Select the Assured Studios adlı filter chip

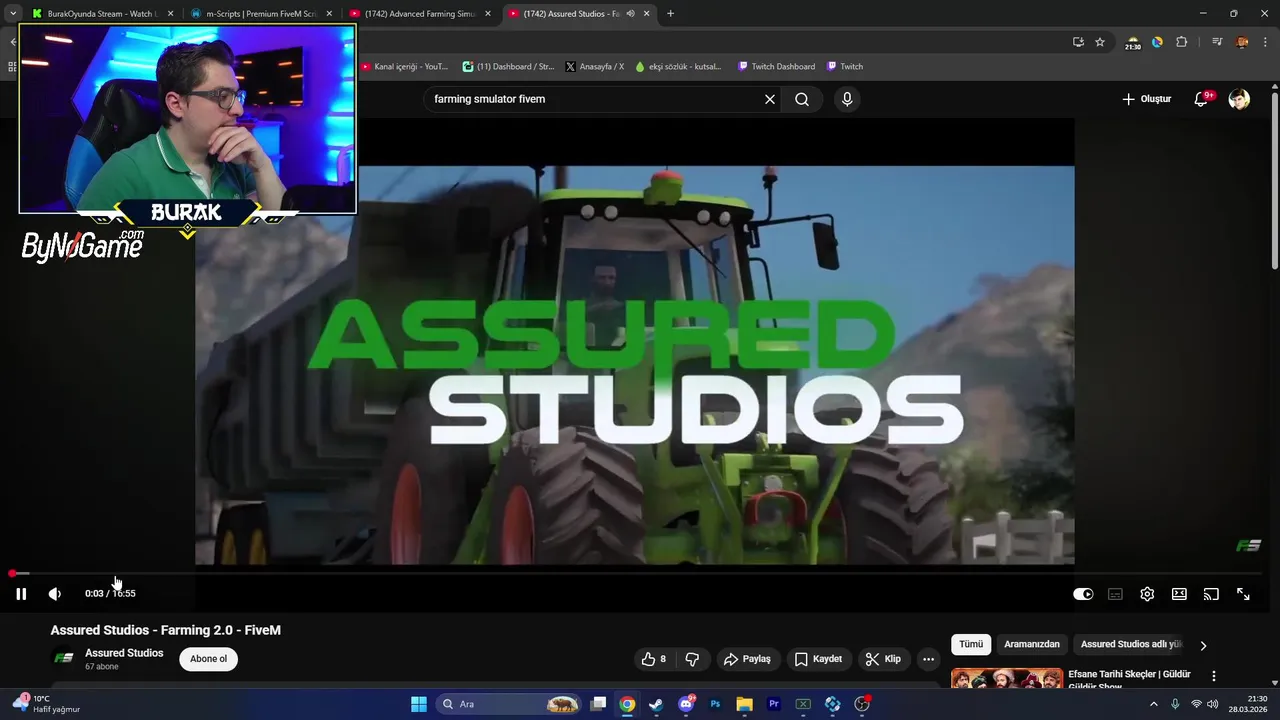point(1131,645)
